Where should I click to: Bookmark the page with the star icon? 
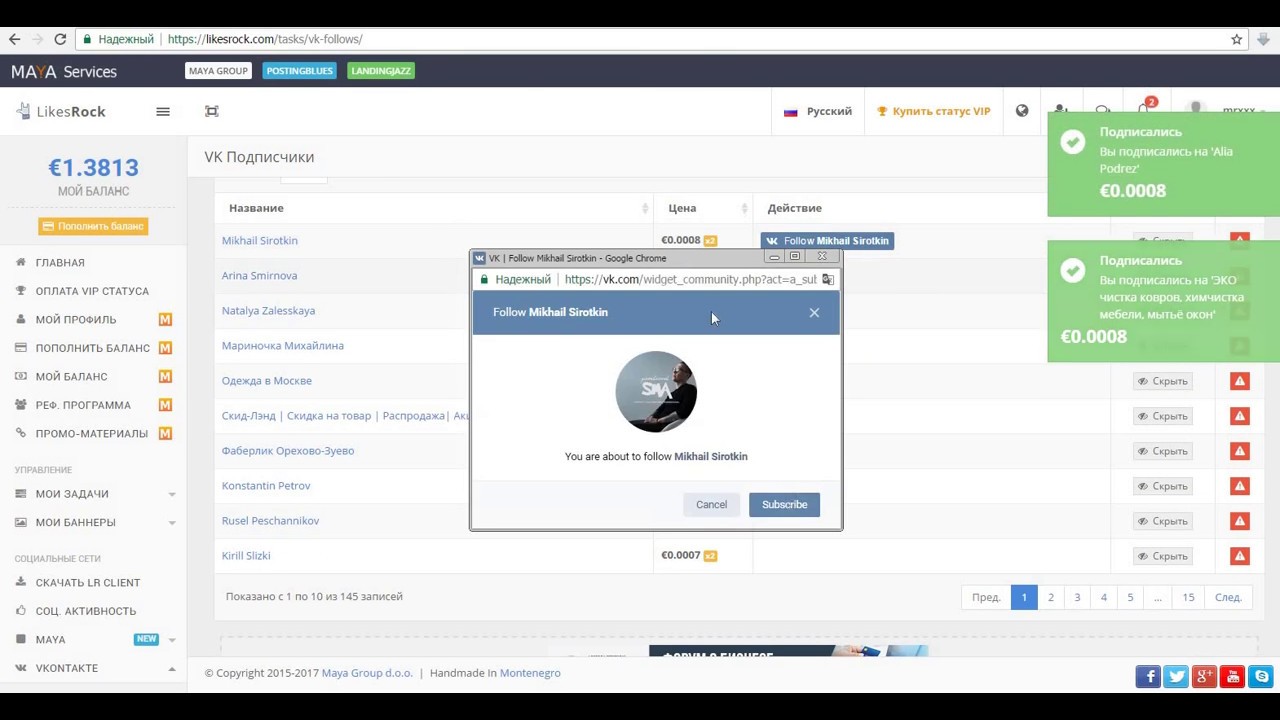coord(1237,39)
